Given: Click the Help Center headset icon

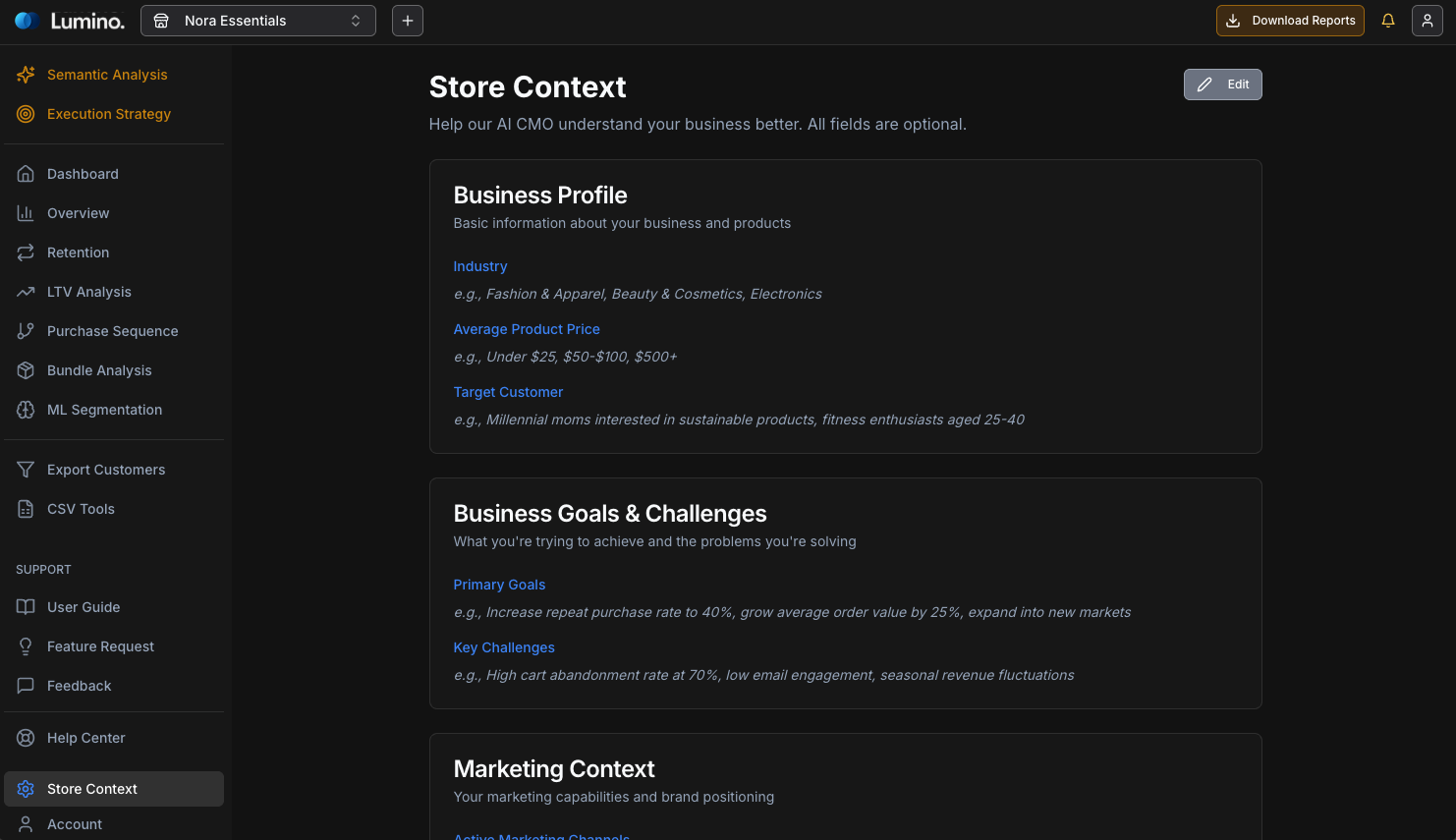Looking at the screenshot, I should (x=26, y=738).
